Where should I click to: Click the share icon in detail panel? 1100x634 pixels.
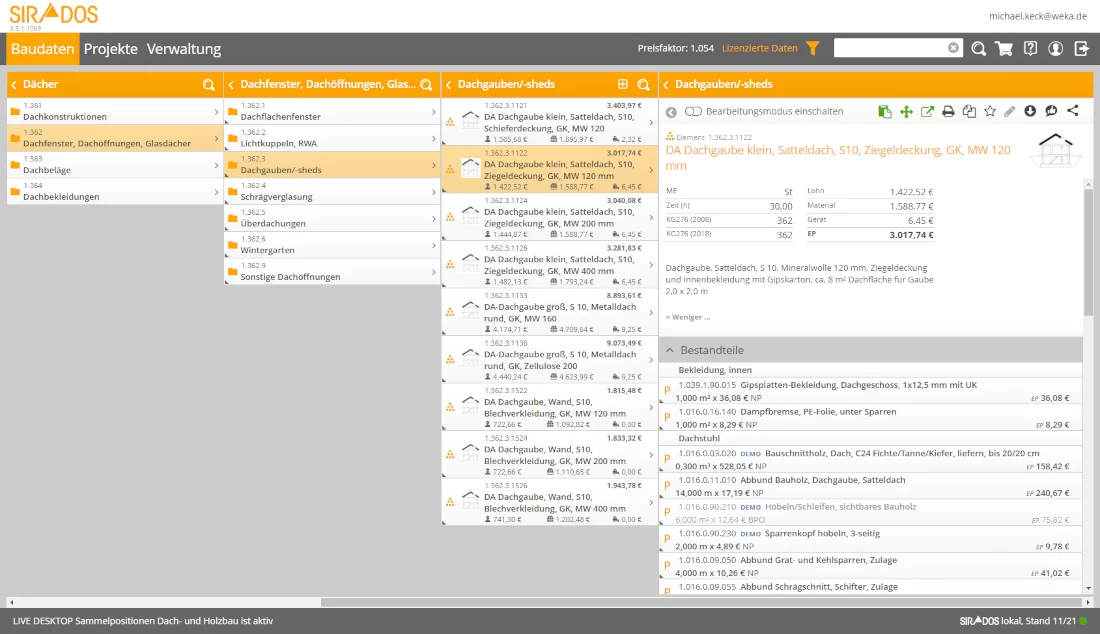(x=1073, y=111)
